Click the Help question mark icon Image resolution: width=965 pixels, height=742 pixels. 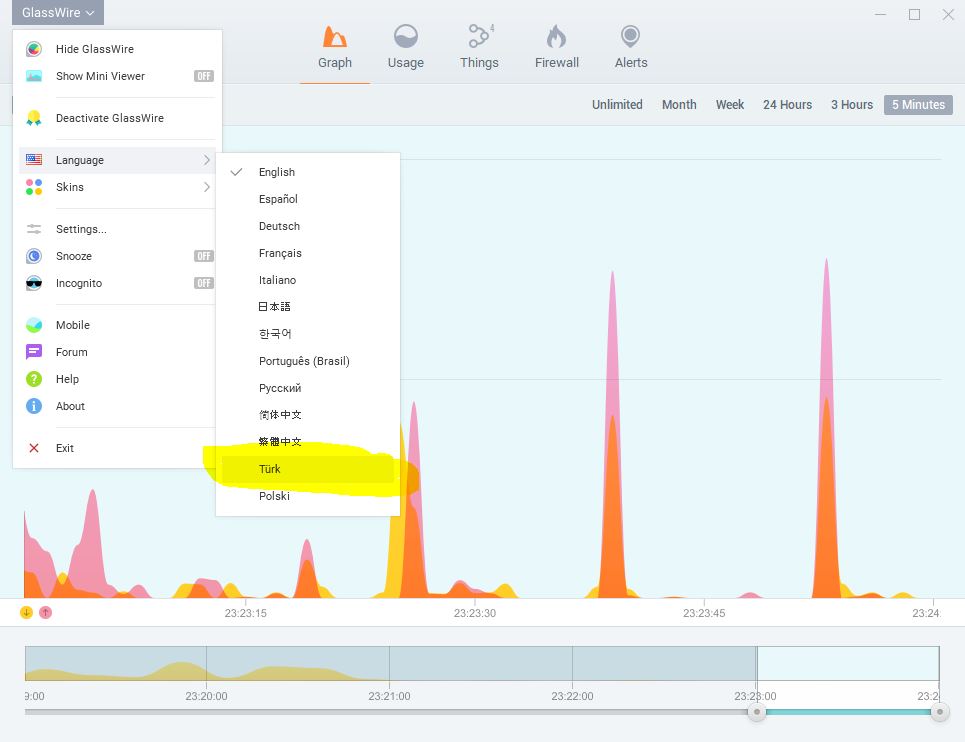pos(34,379)
